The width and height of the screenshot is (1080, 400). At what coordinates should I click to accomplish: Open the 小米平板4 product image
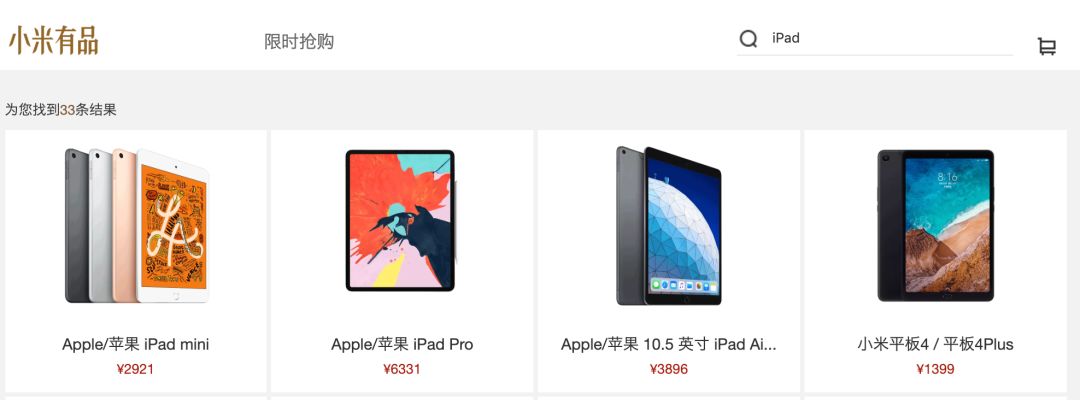(935, 225)
